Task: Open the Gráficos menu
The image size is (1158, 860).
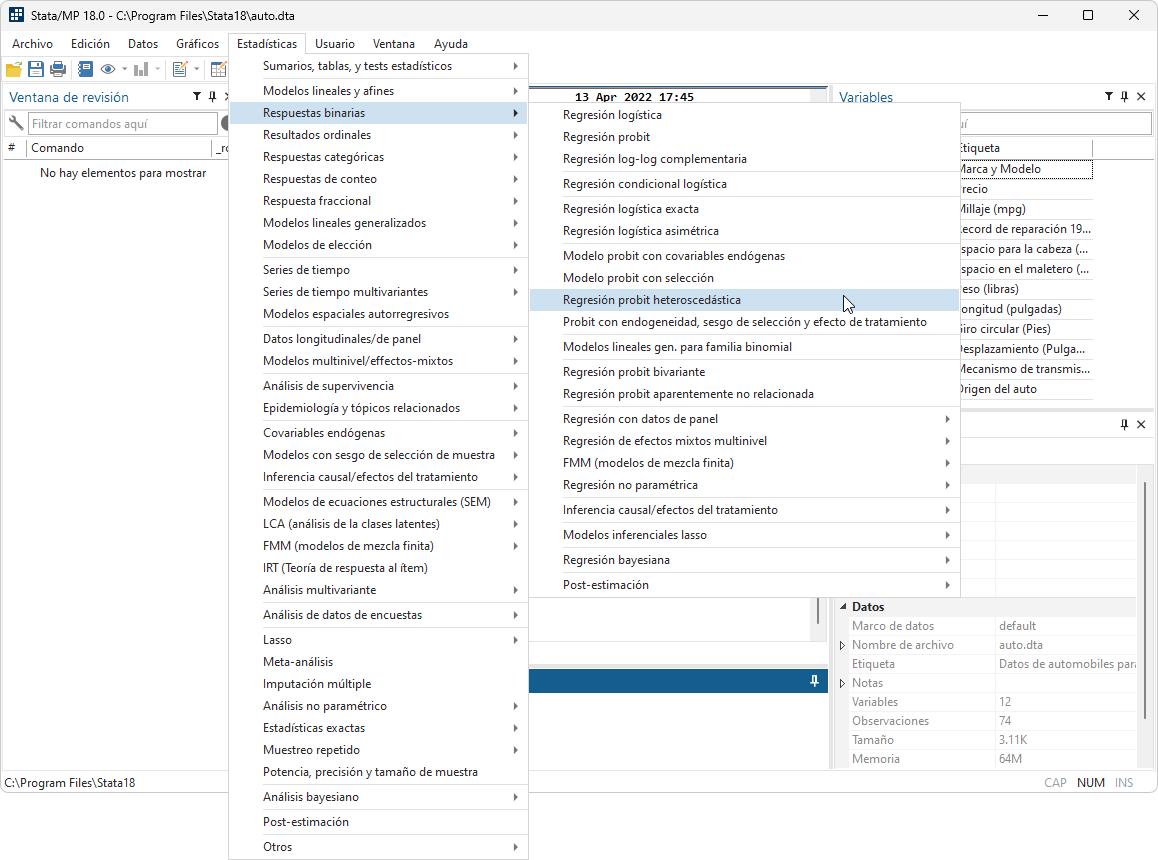Action: tap(197, 44)
